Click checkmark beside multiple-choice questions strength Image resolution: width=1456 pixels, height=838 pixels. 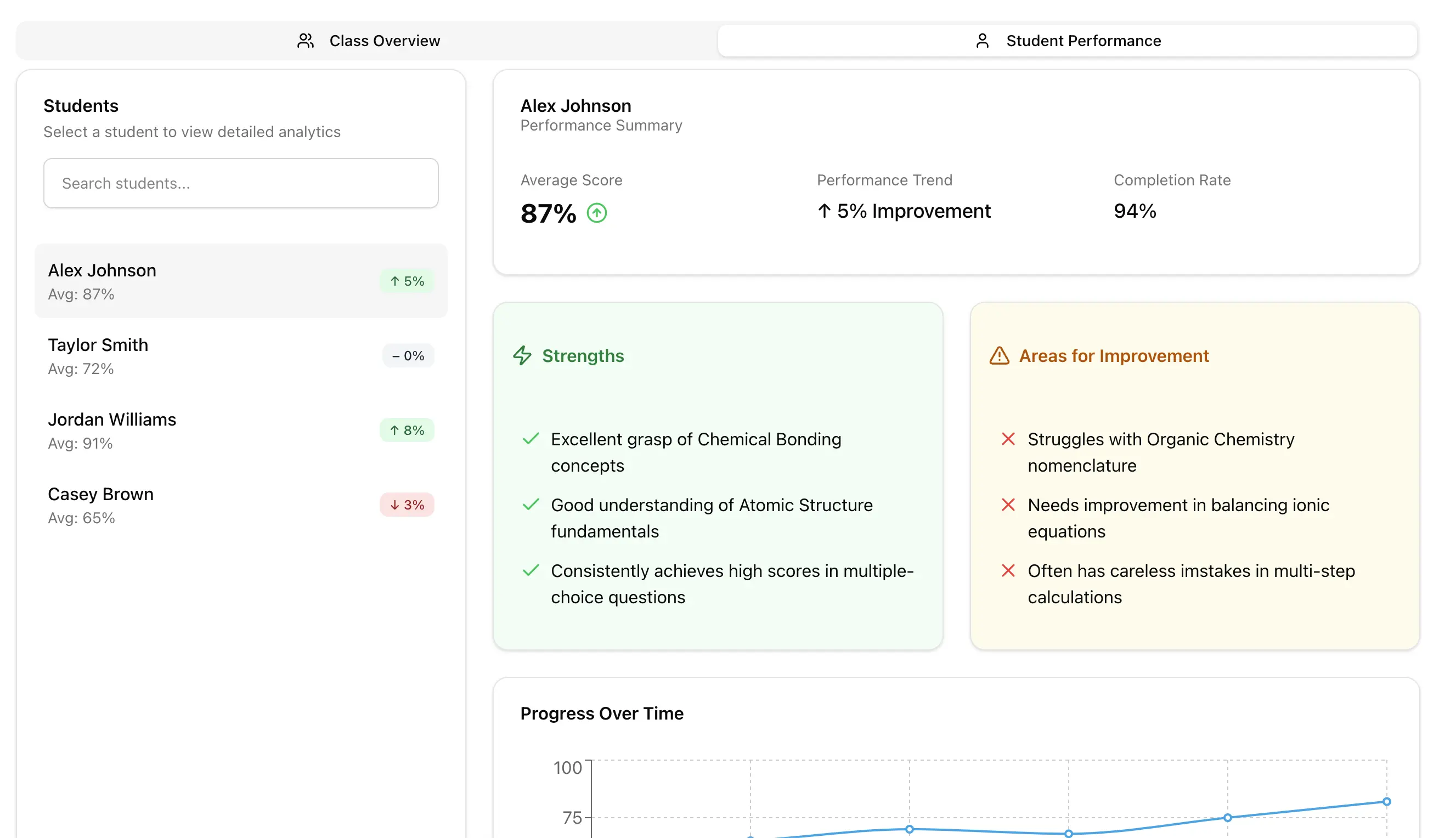click(x=531, y=570)
